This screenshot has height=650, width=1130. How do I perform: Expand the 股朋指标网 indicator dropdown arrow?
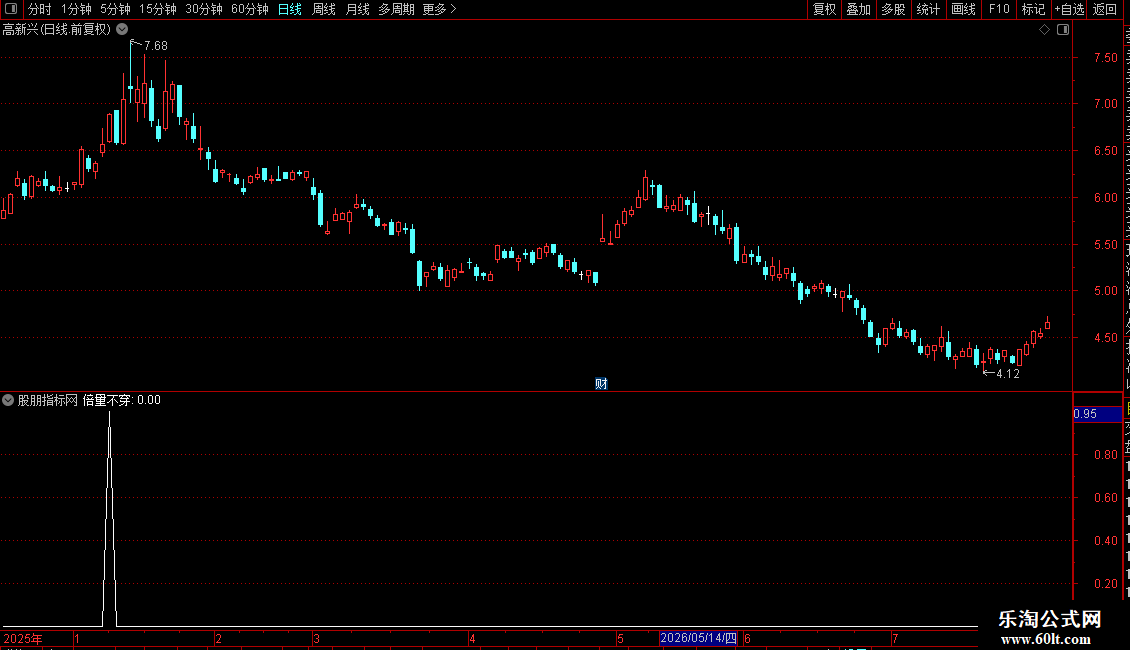(8, 400)
